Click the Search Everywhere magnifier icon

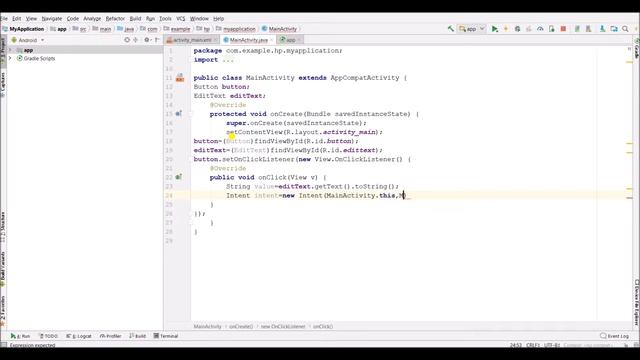(625, 29)
